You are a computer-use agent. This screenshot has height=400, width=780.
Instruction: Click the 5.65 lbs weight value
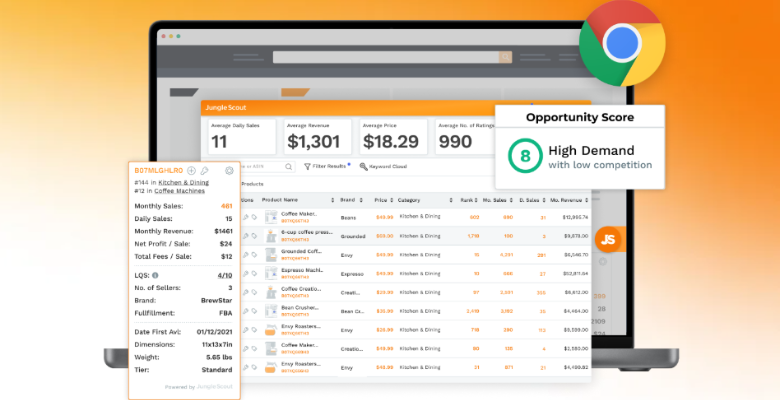tap(219, 357)
